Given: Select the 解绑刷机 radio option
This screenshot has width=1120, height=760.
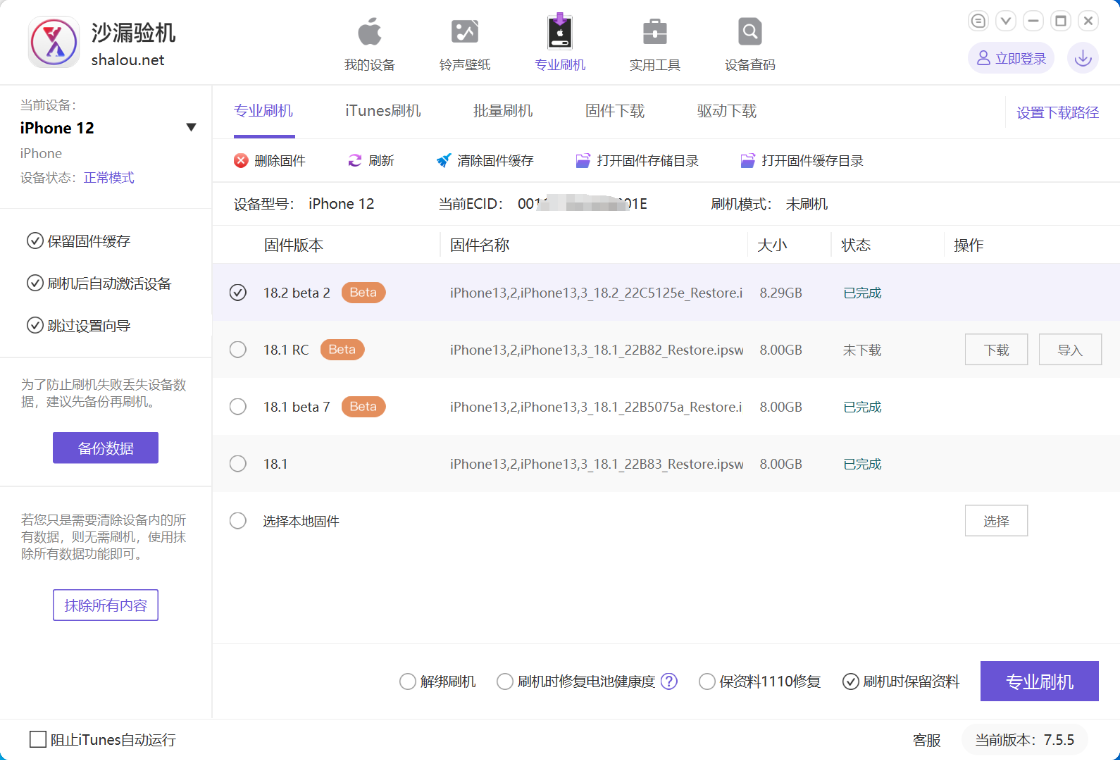Looking at the screenshot, I should 407,682.
